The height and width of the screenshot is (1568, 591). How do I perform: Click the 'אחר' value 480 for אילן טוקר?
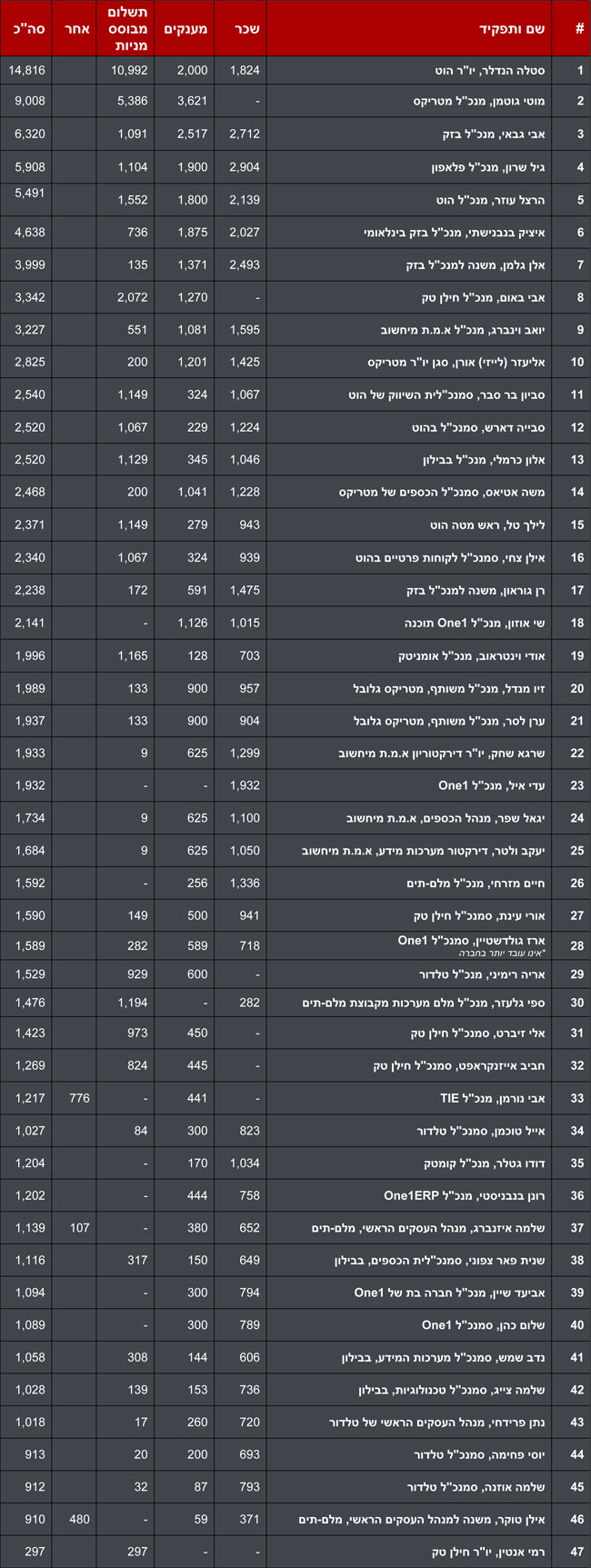pos(79,1519)
